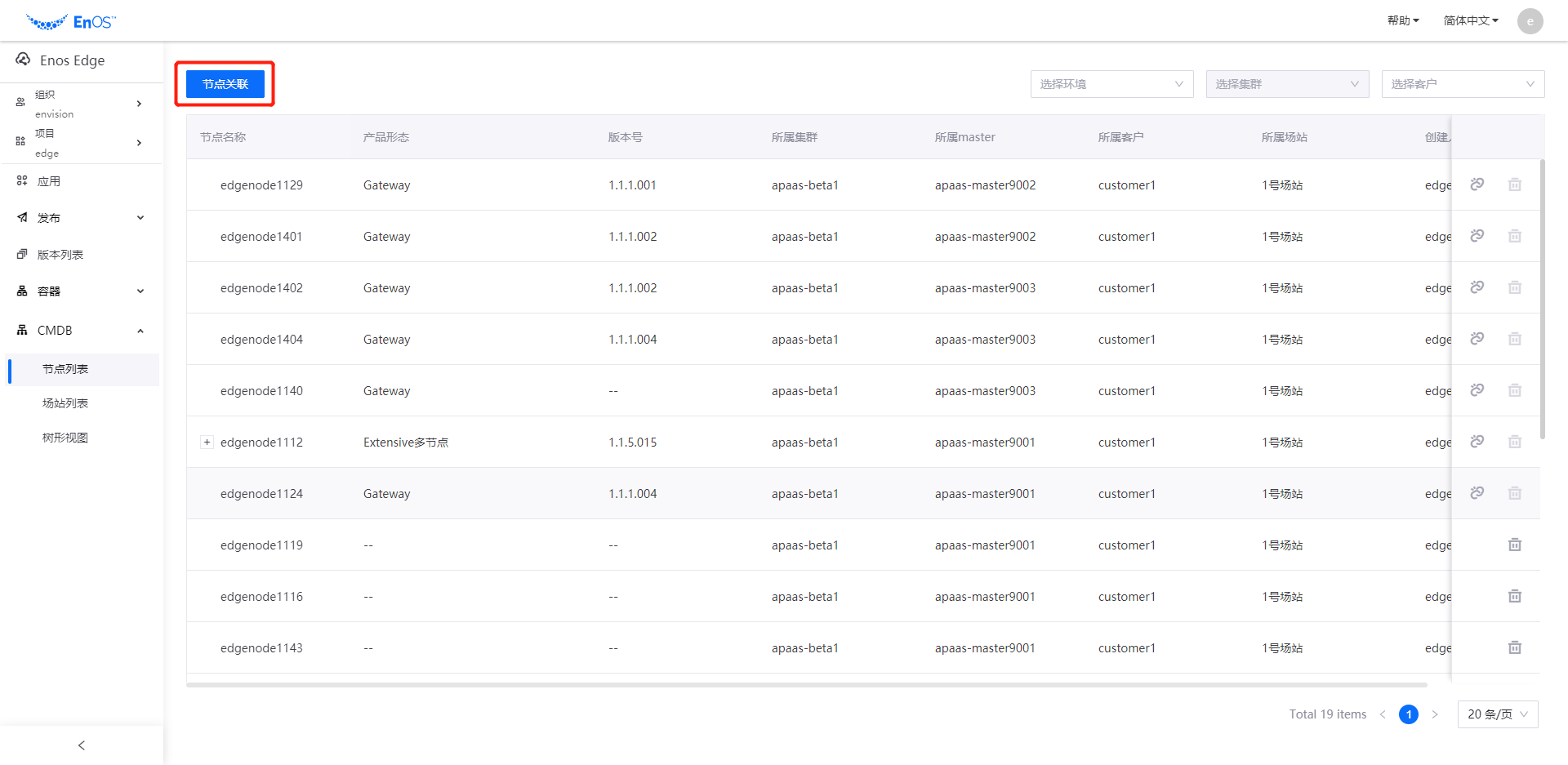The height and width of the screenshot is (765, 1568).
Task: Delete the edgenode1401 row via trash icon
Action: 1514,236
